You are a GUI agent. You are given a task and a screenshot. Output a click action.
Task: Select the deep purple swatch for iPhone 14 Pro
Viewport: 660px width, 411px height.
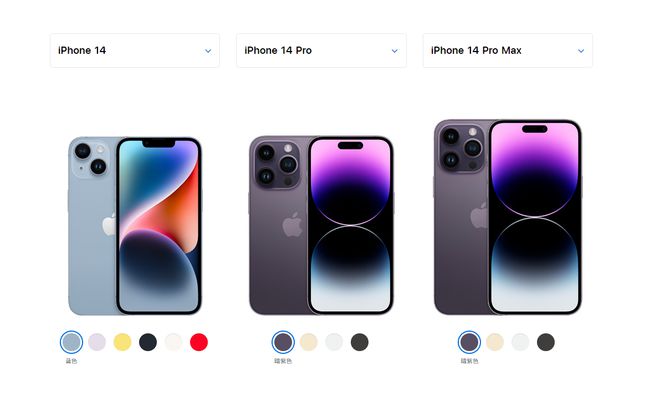coord(283,342)
